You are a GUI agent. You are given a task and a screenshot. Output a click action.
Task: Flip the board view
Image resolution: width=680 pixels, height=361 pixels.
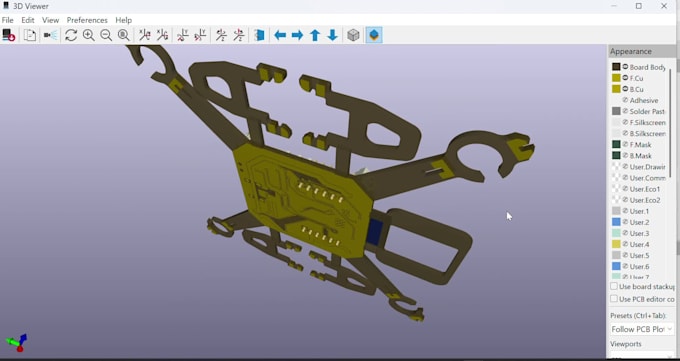[x=259, y=35]
